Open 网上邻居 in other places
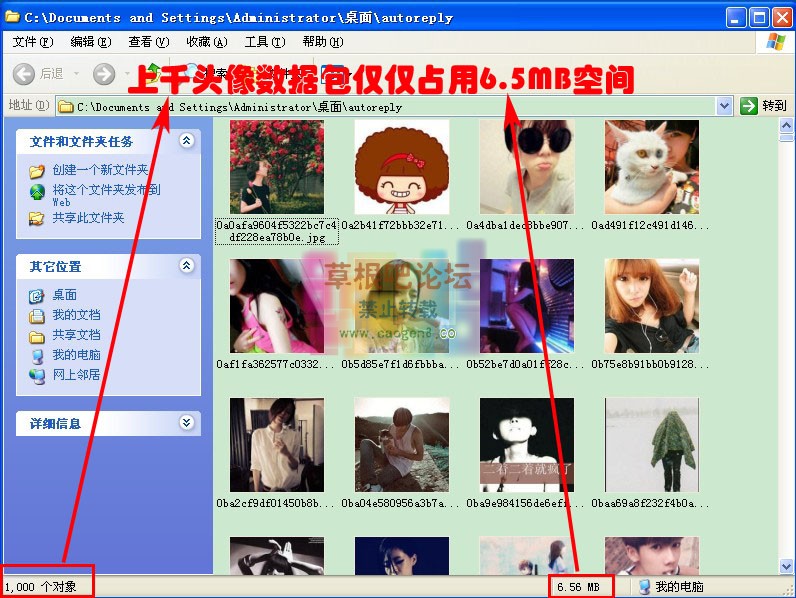796x598 pixels. pos(77,375)
